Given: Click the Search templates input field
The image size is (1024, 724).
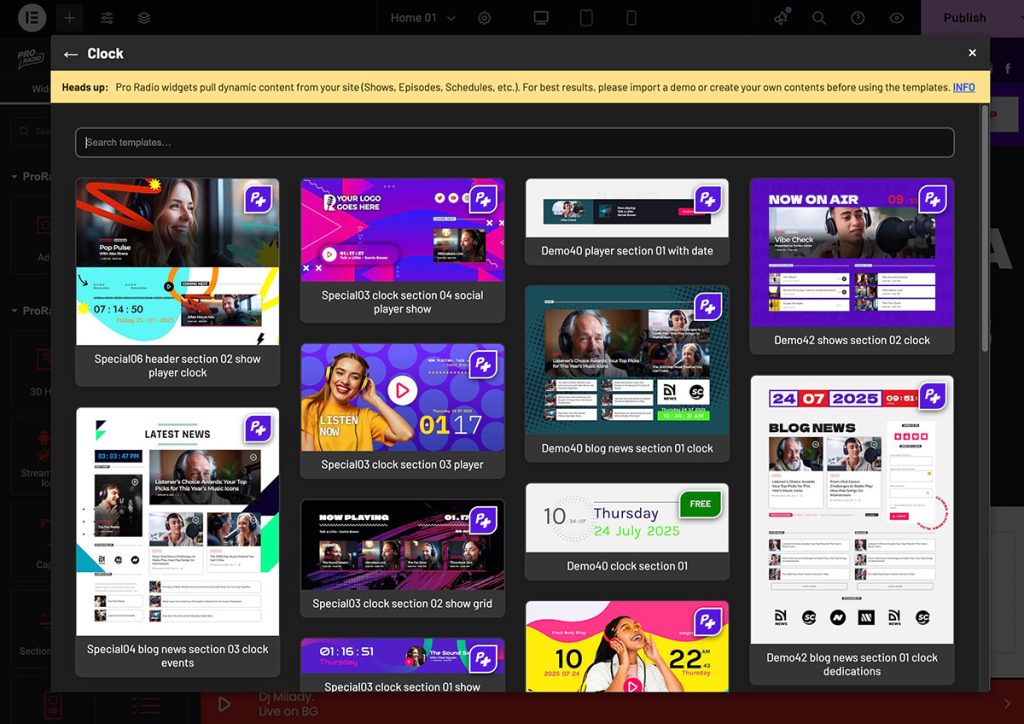Looking at the screenshot, I should [514, 142].
